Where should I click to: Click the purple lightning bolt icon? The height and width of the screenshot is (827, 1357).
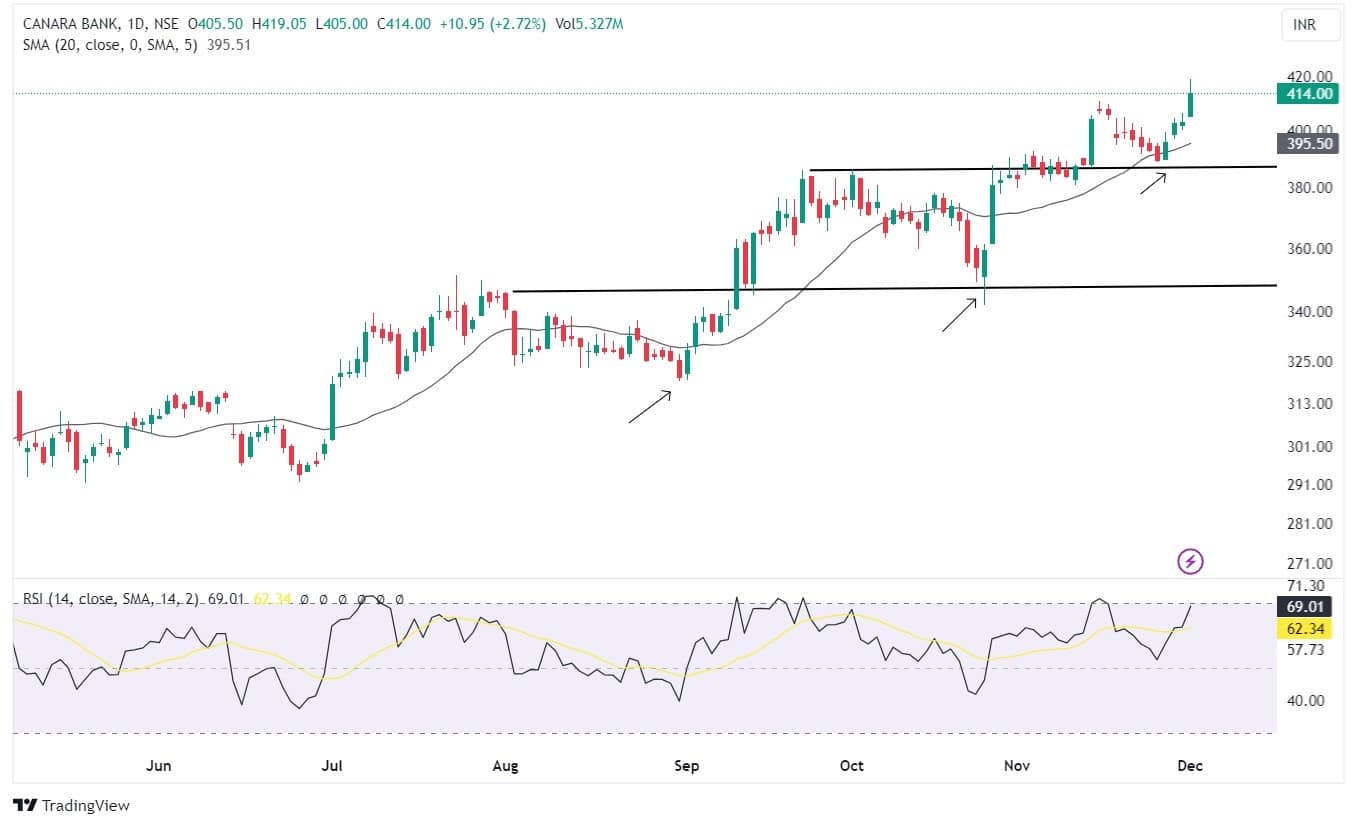(1190, 562)
